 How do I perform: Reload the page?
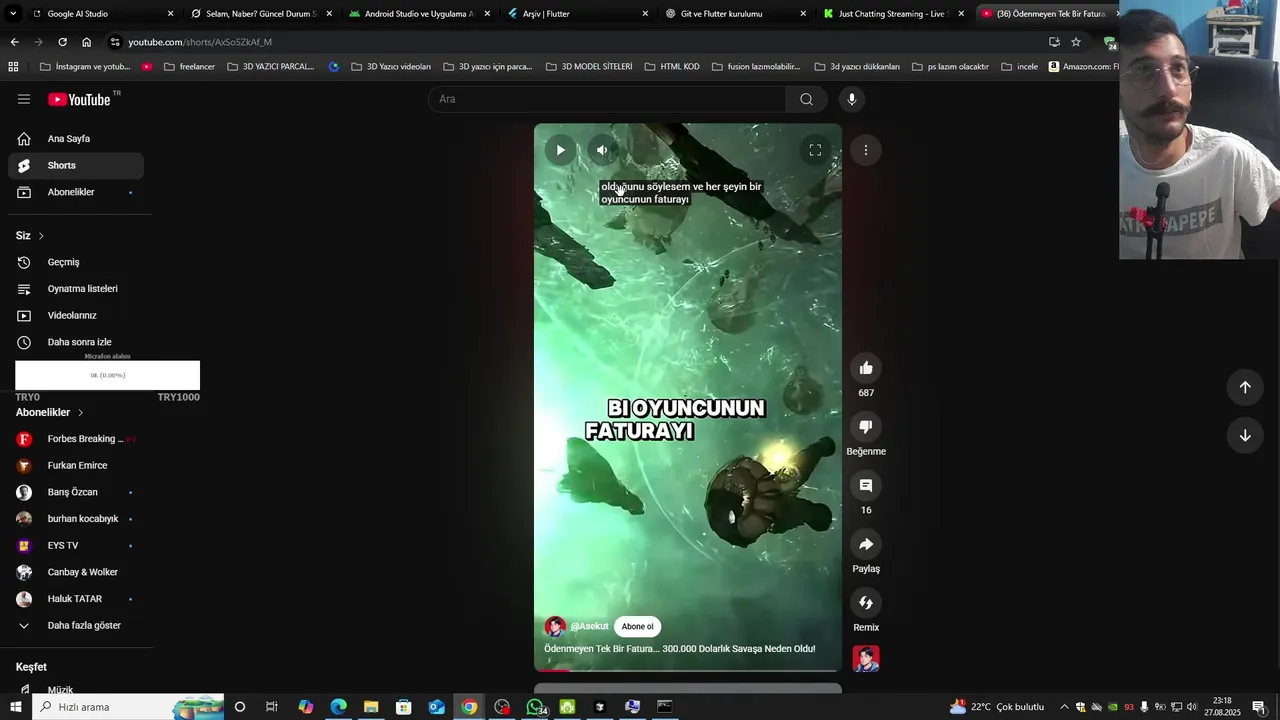pos(62,42)
